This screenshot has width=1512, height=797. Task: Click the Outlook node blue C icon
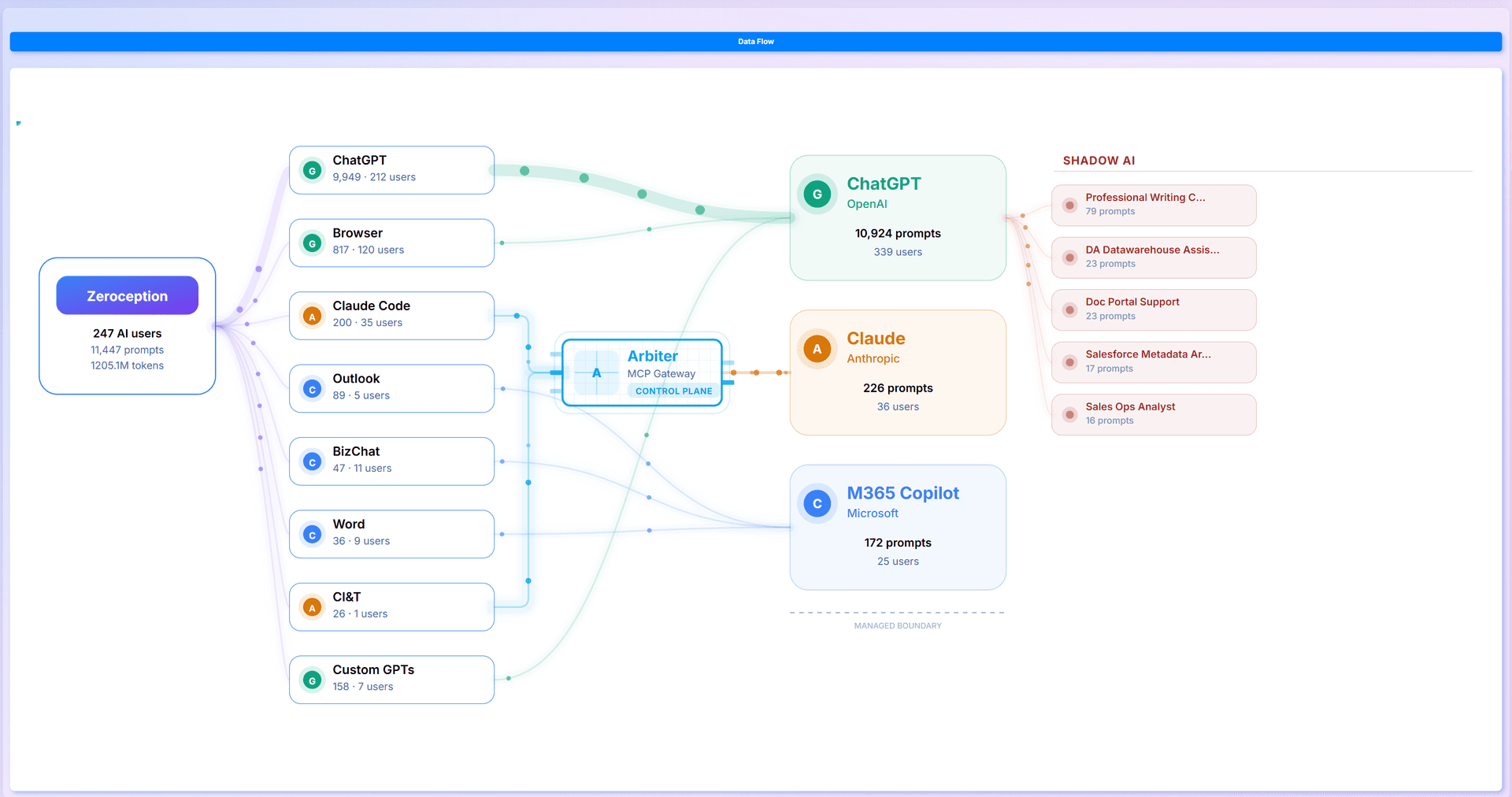coord(312,389)
